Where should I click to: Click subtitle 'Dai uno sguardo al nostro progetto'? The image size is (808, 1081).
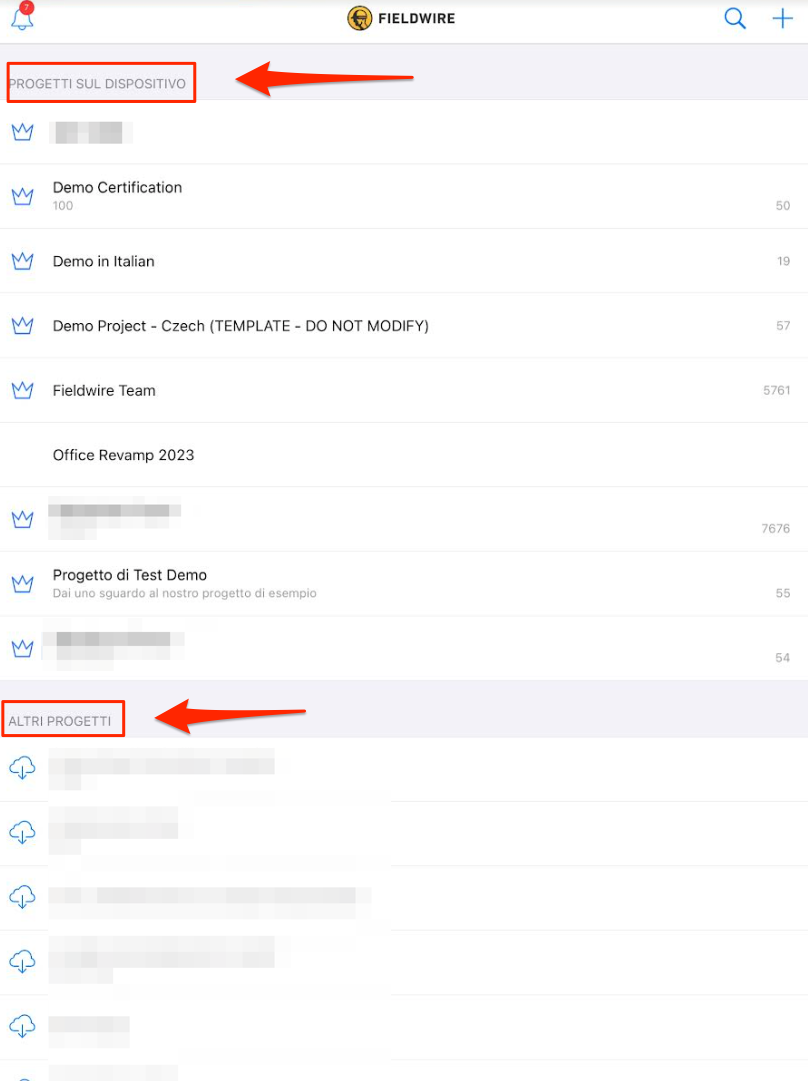[x=185, y=593]
